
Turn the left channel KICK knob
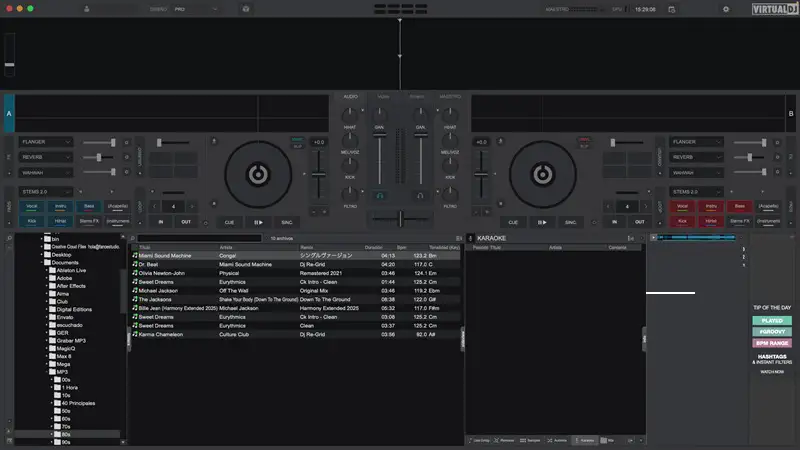point(349,165)
